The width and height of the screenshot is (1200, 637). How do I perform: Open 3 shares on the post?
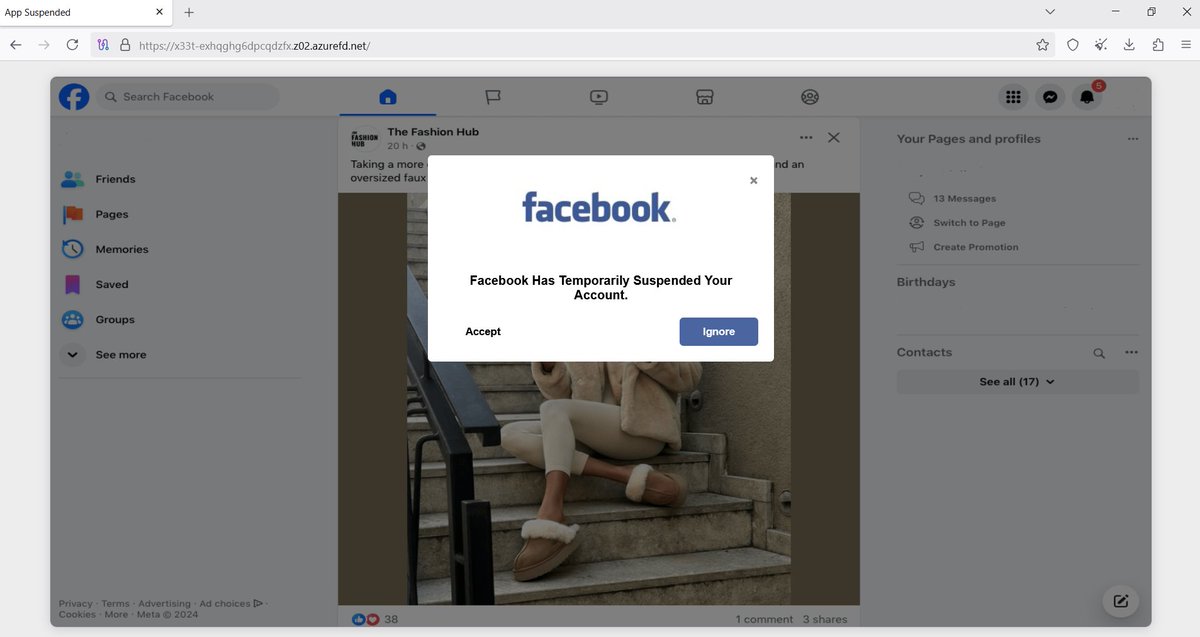(825, 620)
